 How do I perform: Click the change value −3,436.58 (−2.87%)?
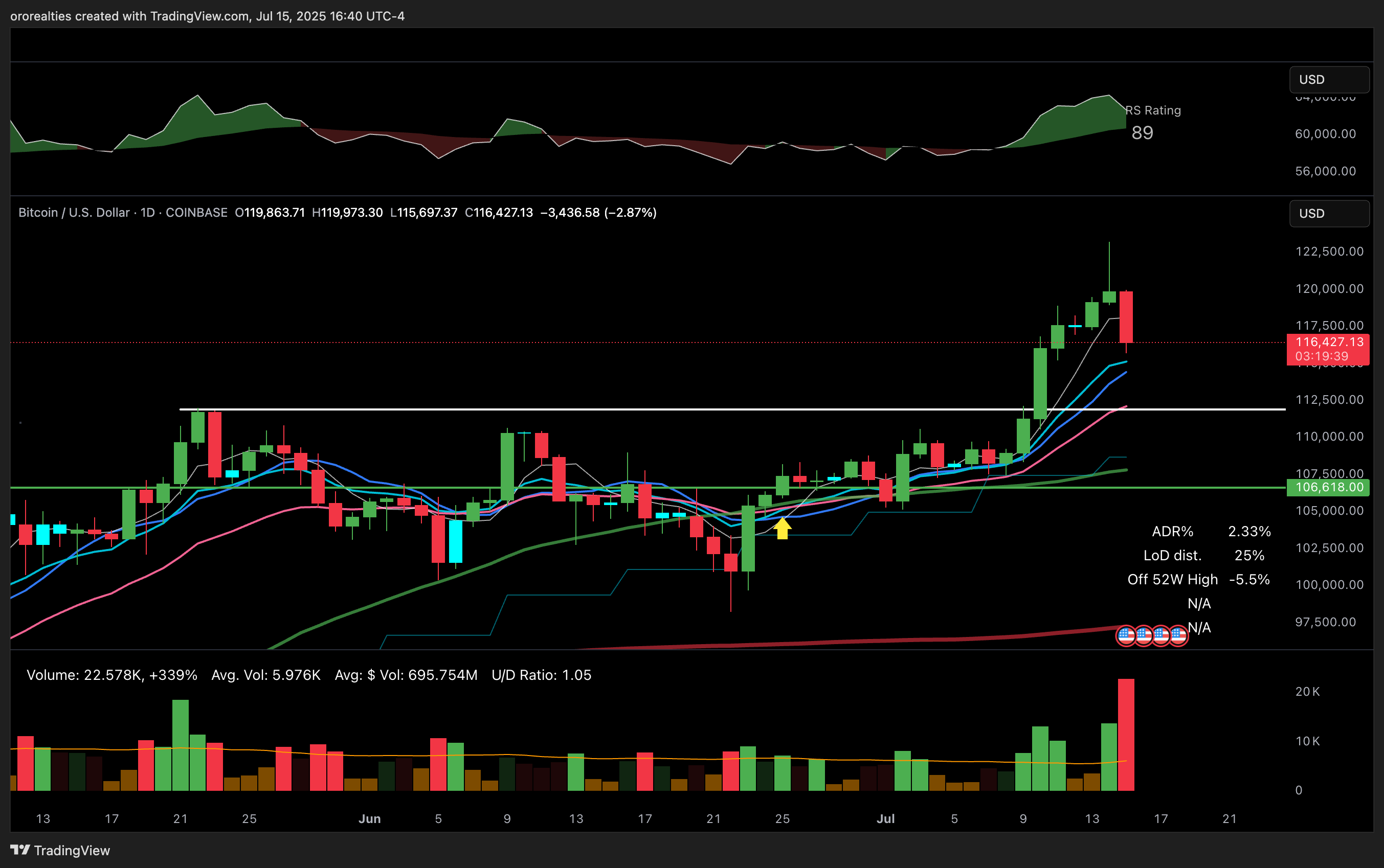tap(598, 213)
